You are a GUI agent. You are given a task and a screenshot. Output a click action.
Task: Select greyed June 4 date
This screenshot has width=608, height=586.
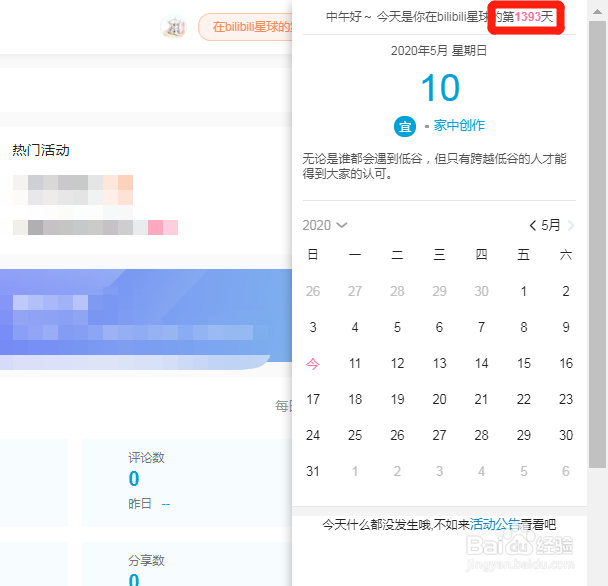(481, 472)
